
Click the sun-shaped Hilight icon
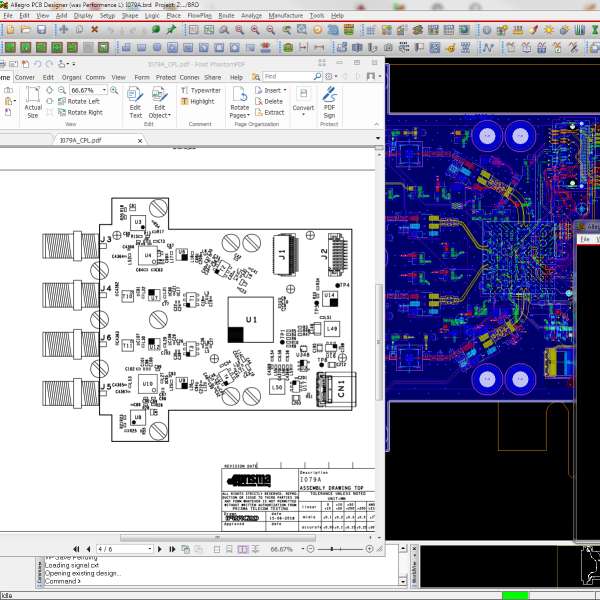click(x=549, y=30)
